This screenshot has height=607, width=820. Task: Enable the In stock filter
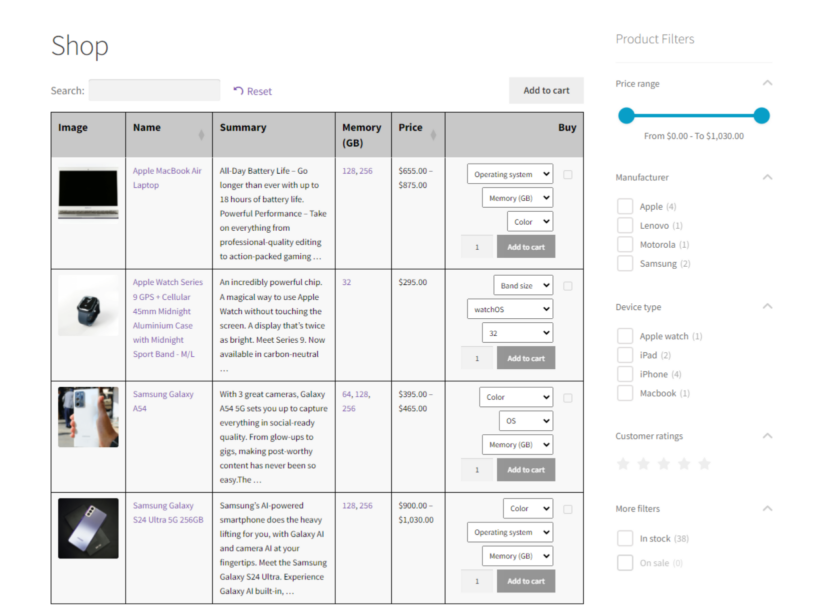coord(626,538)
